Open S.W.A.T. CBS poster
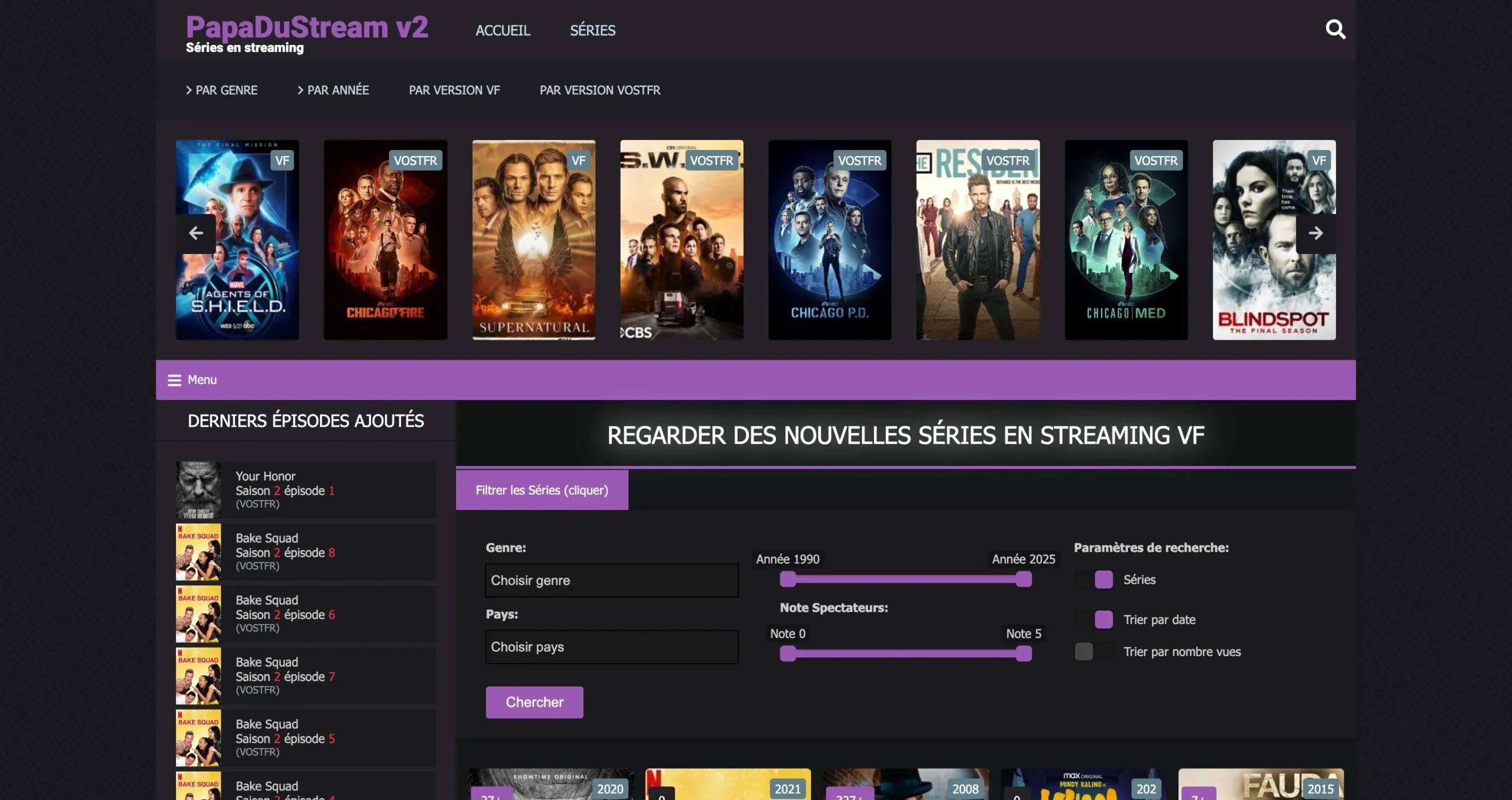The image size is (1512, 800). click(x=682, y=240)
